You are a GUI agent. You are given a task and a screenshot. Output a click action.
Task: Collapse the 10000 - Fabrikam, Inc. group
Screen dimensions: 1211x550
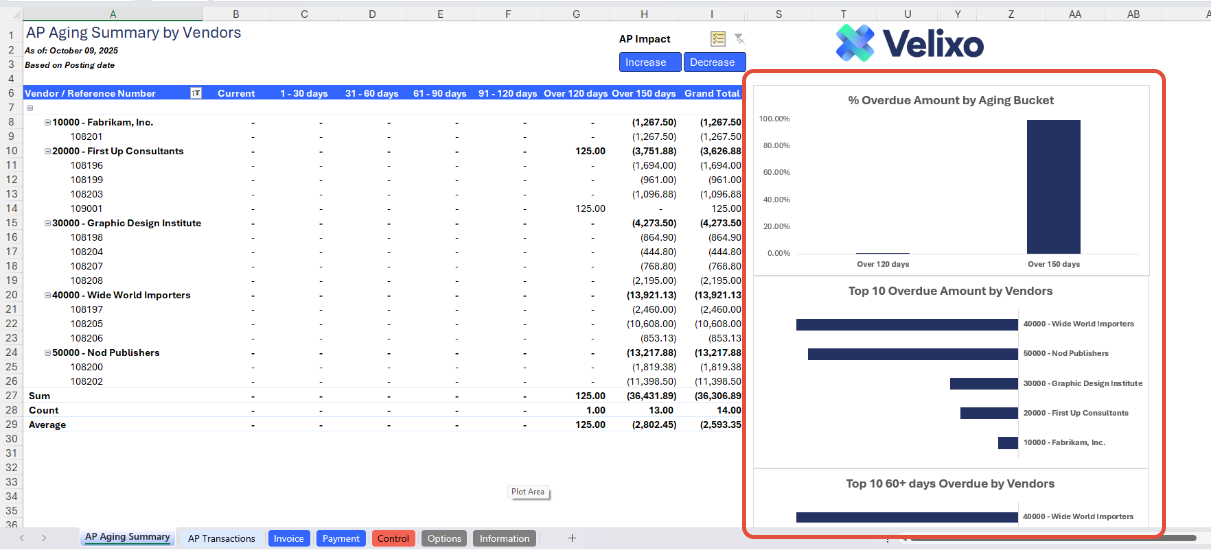click(48, 122)
